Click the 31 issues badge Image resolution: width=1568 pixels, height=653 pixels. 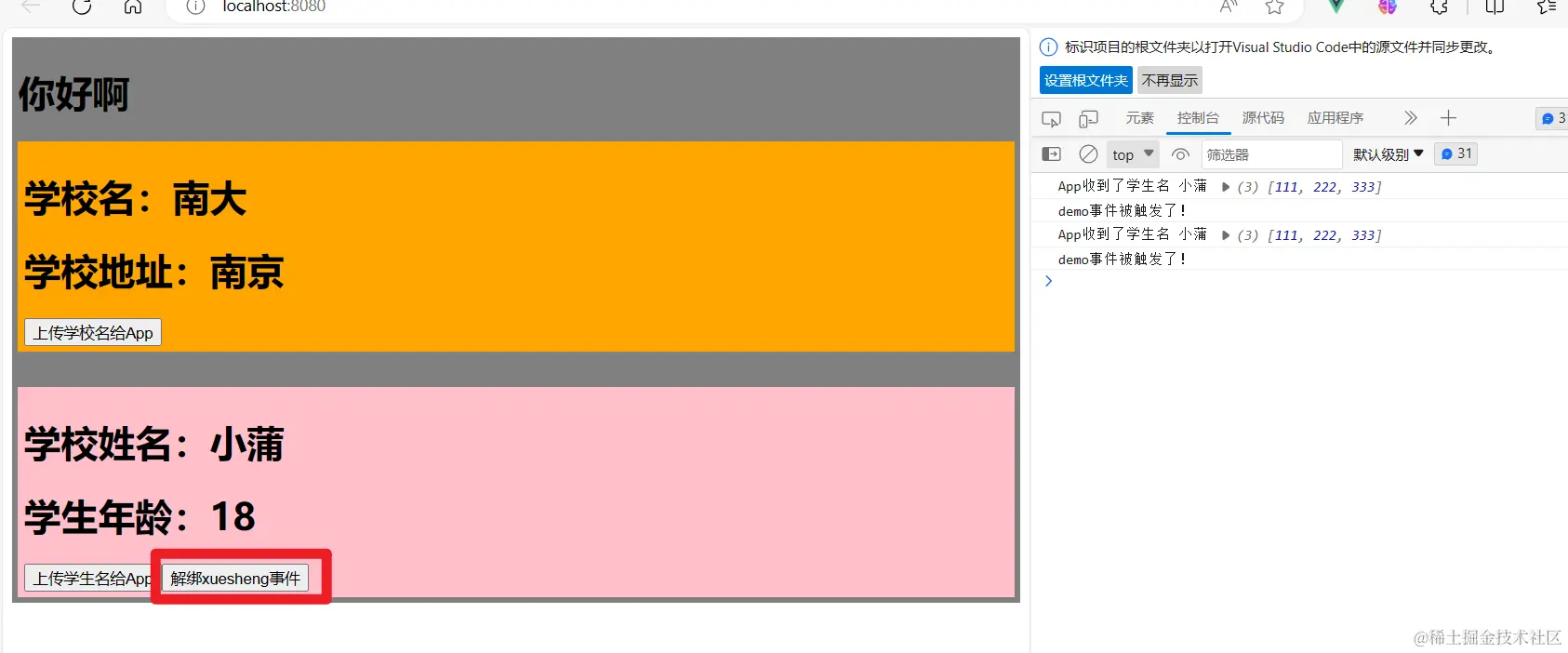click(1456, 153)
